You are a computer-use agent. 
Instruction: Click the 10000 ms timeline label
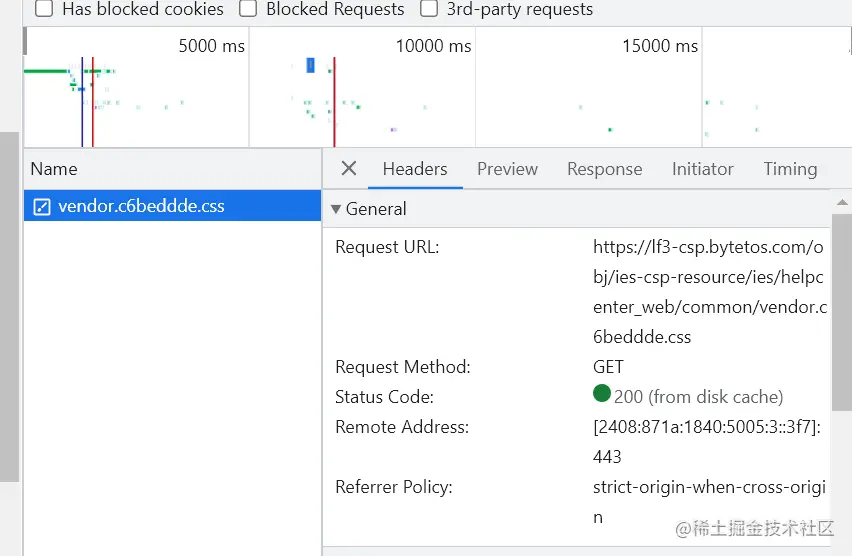coord(433,46)
